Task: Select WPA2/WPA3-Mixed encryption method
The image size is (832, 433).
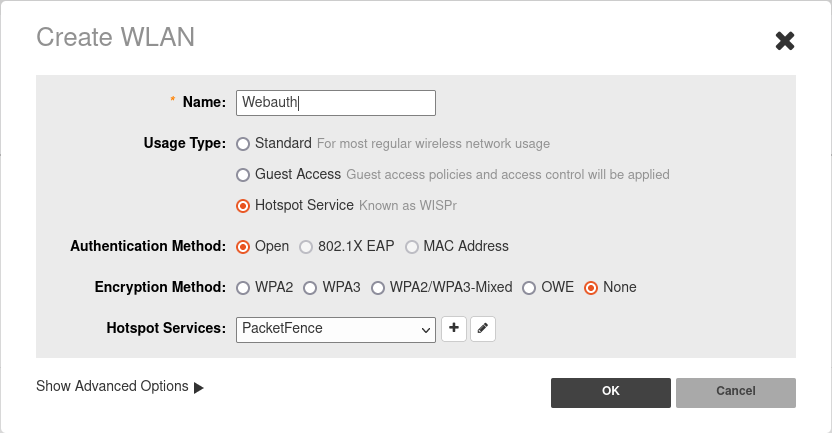Action: (x=378, y=288)
